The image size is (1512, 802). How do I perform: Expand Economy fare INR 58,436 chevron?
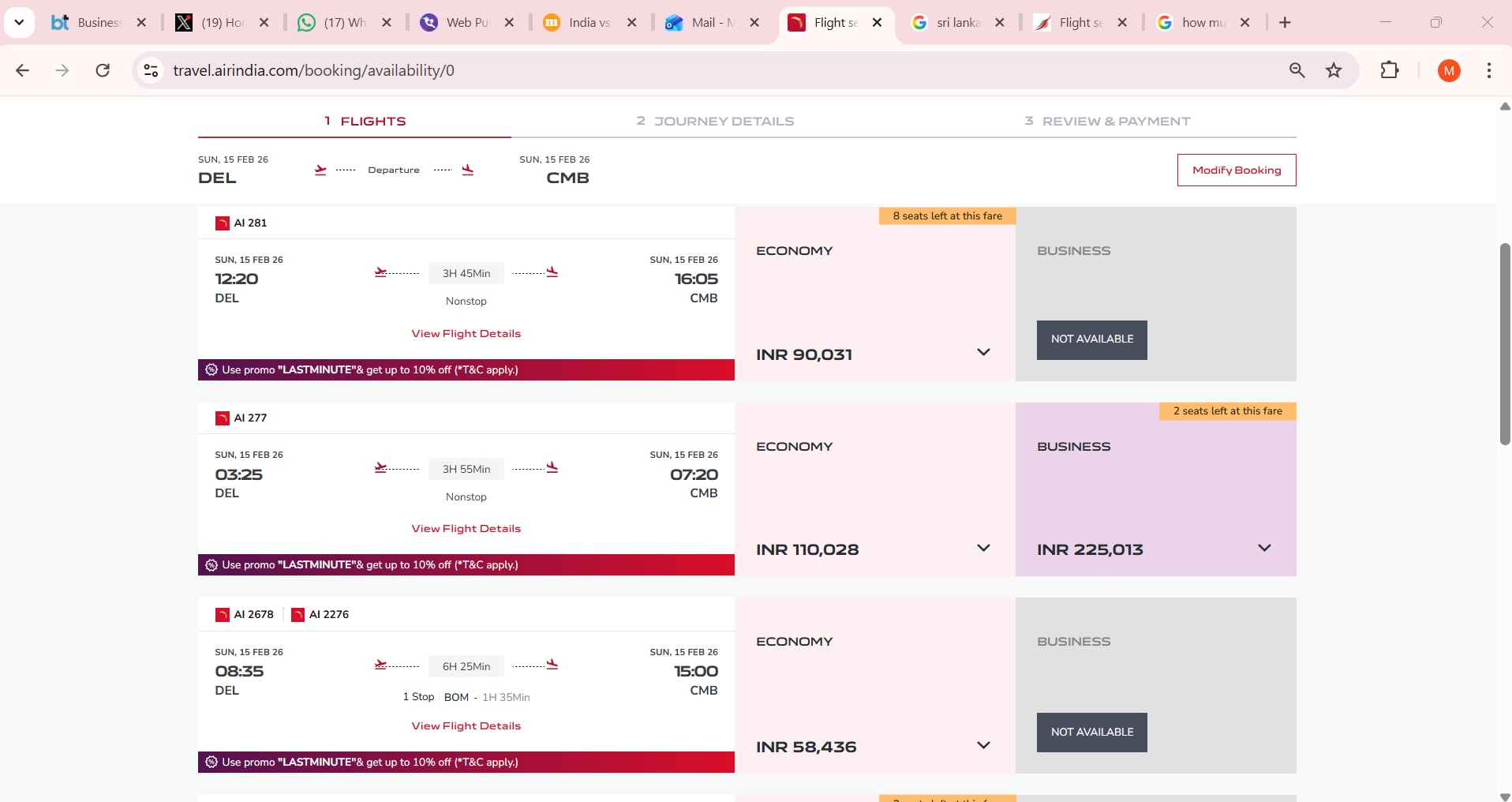983,745
